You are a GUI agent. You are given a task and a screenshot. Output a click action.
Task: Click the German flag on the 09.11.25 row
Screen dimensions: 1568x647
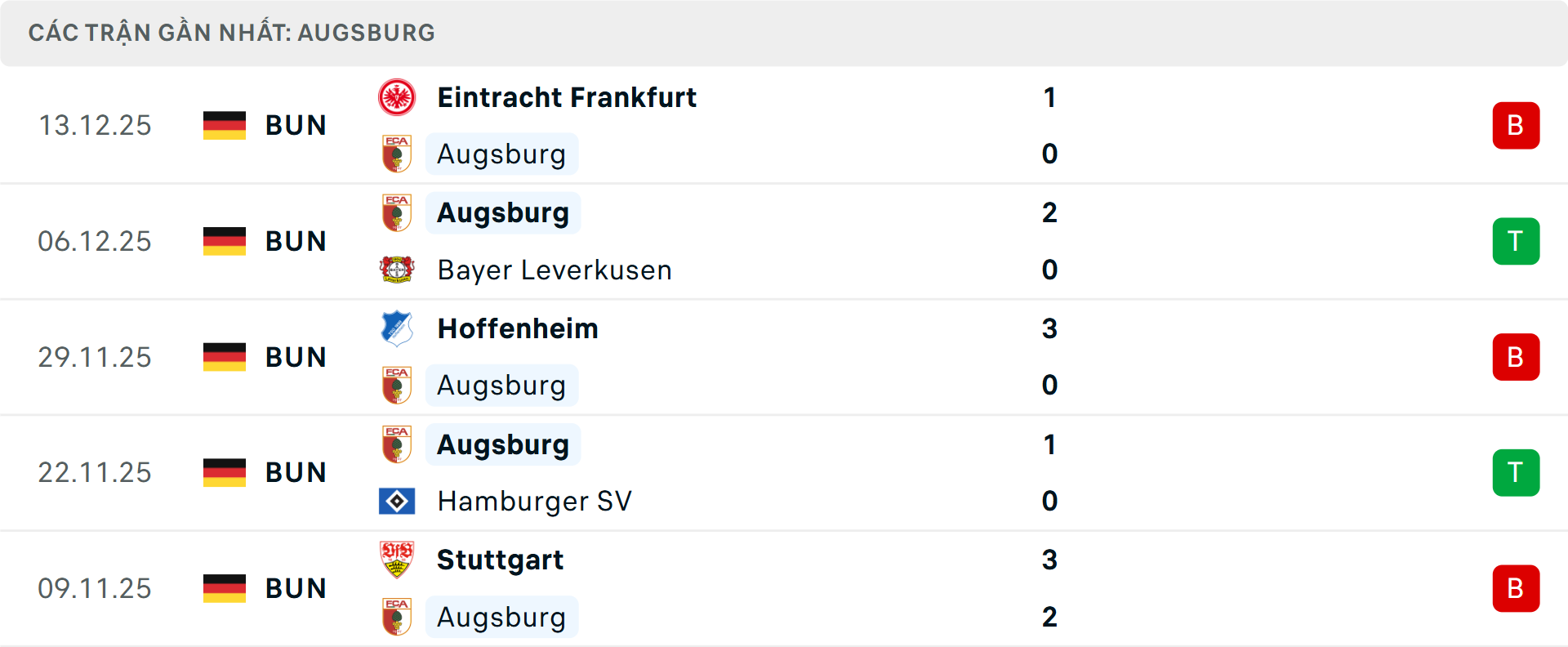pyautogui.click(x=224, y=587)
